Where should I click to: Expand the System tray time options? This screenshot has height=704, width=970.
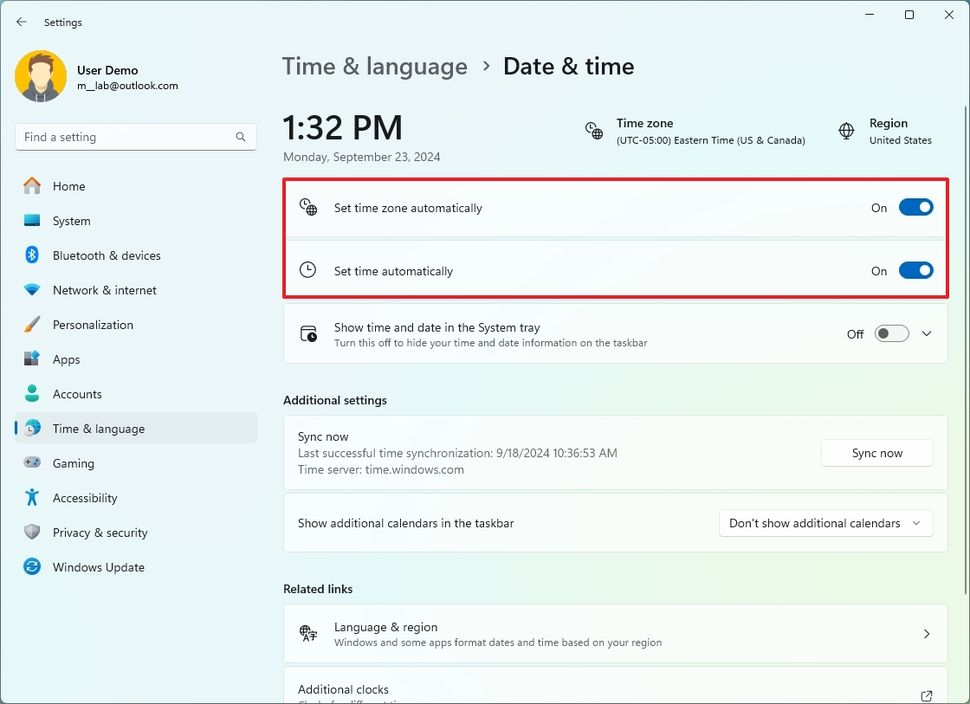926,333
